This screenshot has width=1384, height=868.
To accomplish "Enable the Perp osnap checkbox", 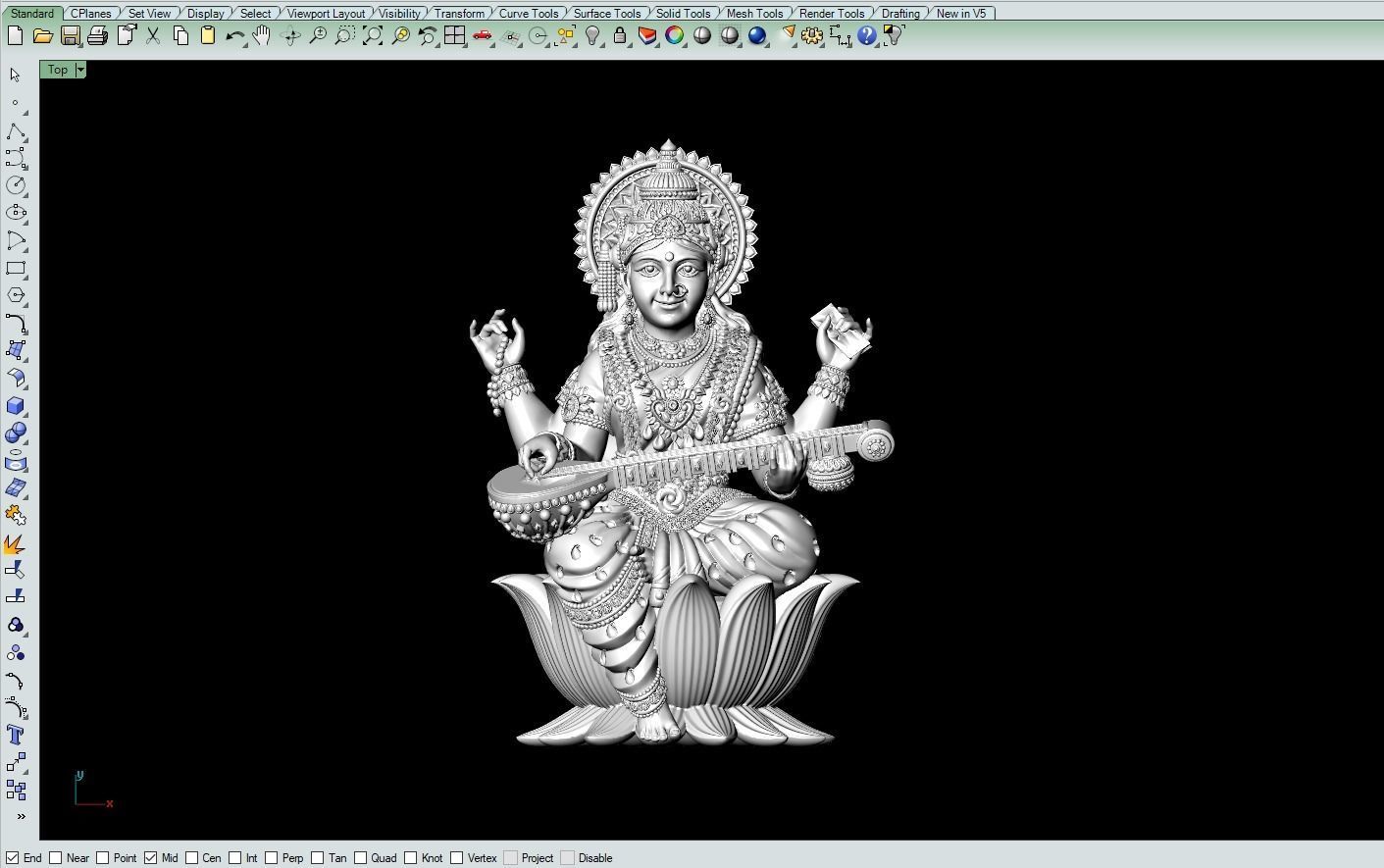I will tap(272, 857).
